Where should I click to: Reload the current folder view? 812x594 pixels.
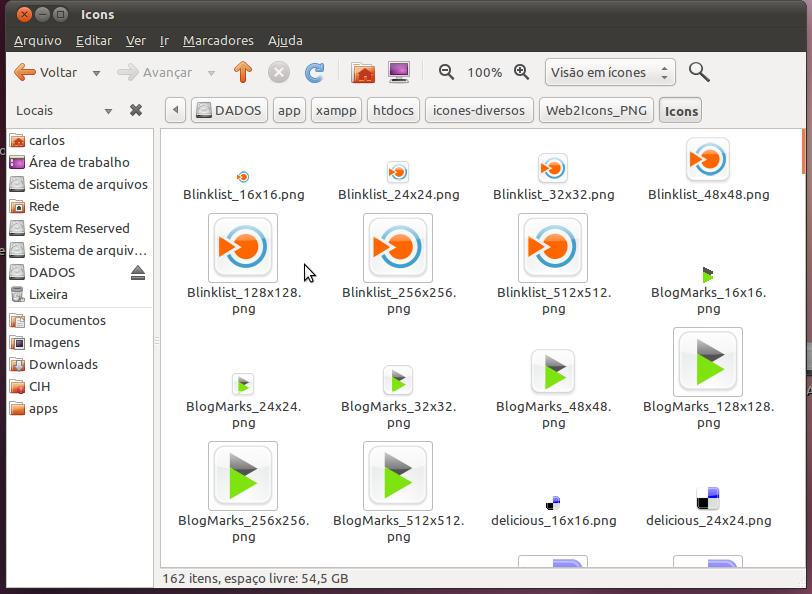314,72
